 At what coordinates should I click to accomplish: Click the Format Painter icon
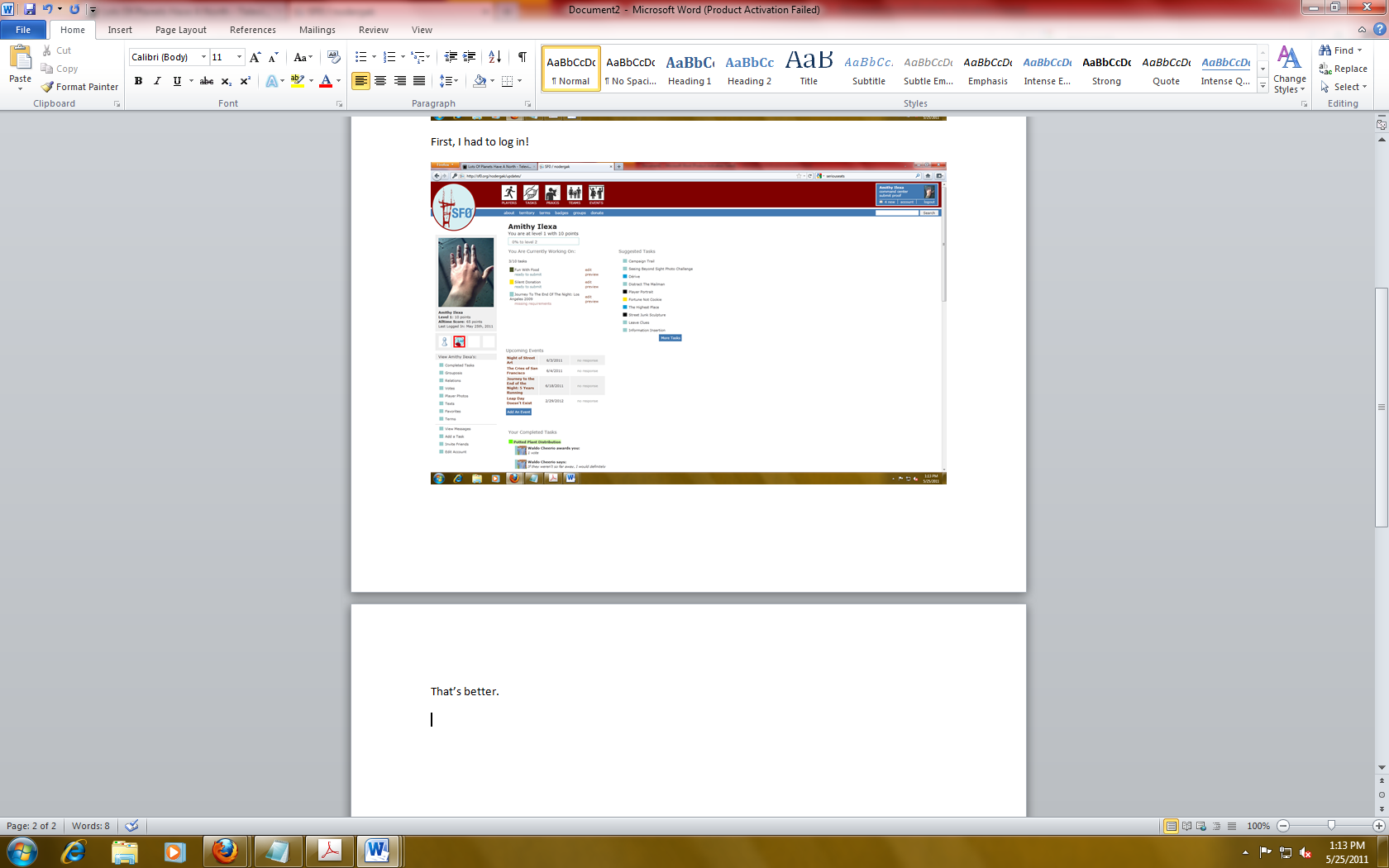coord(48,87)
